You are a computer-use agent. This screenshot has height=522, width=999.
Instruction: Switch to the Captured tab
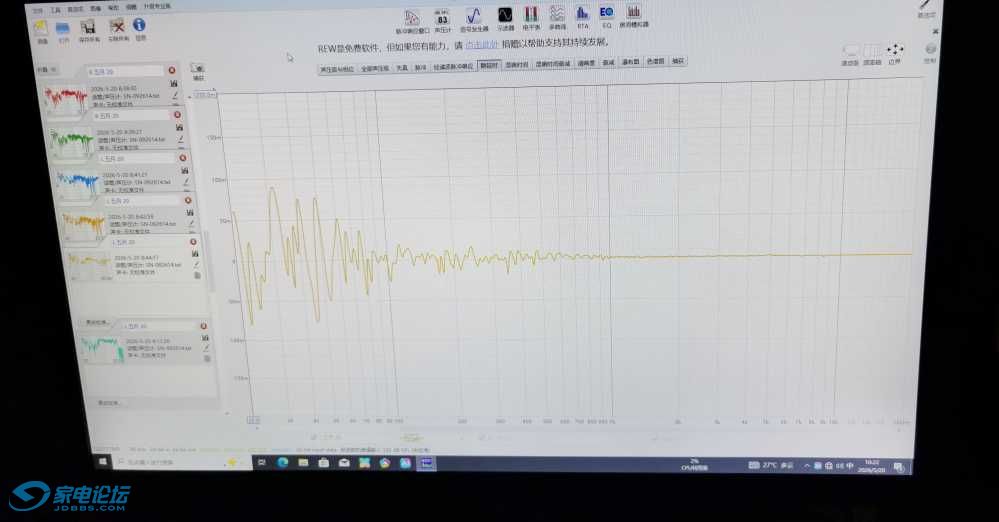(678, 61)
